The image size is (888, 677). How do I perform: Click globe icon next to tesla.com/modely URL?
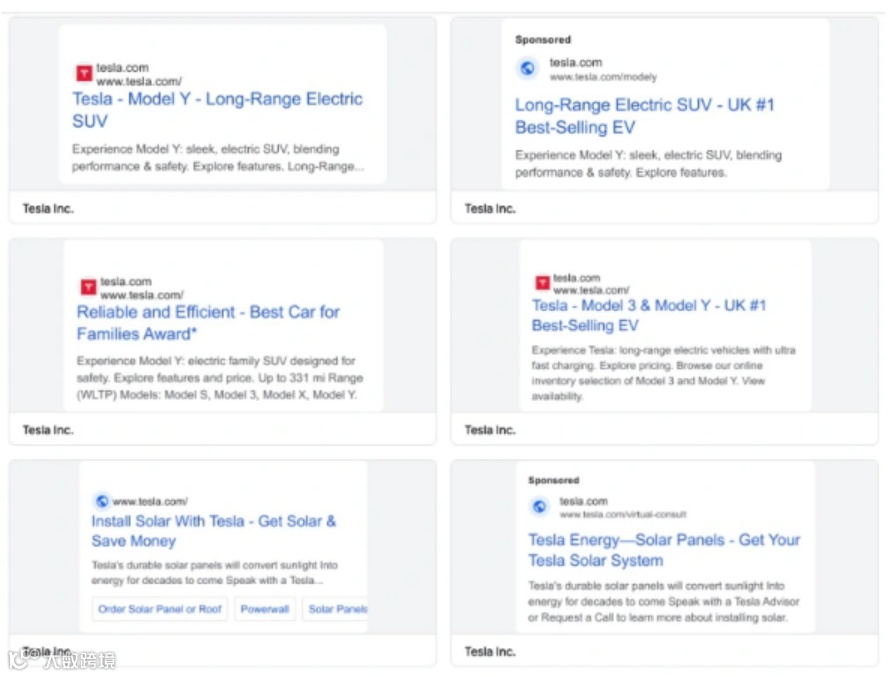[x=527, y=68]
